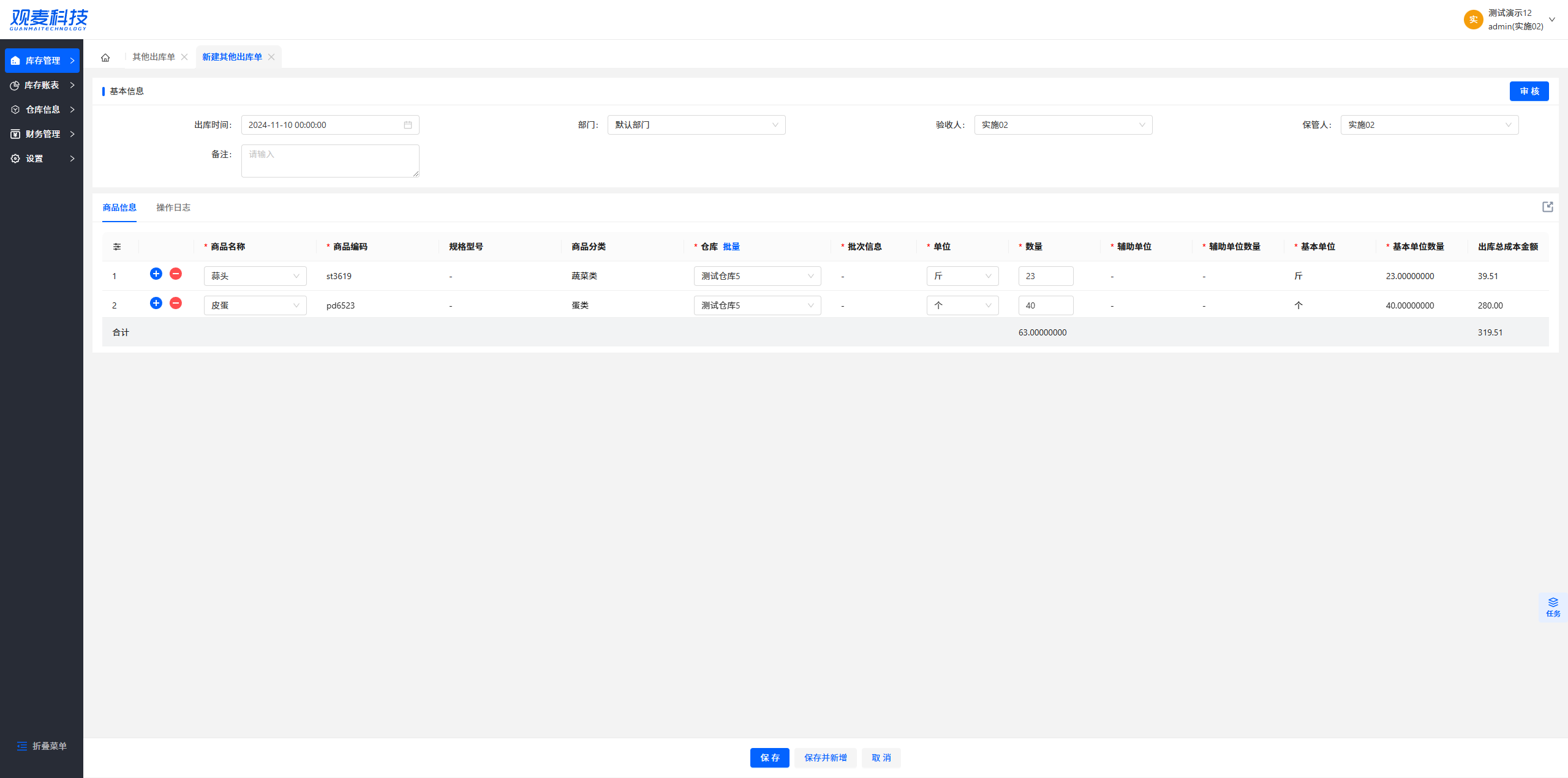Open 仓库 dropdown for 皮蛋 row
Screen dimensions: 1568x778
[x=757, y=305]
